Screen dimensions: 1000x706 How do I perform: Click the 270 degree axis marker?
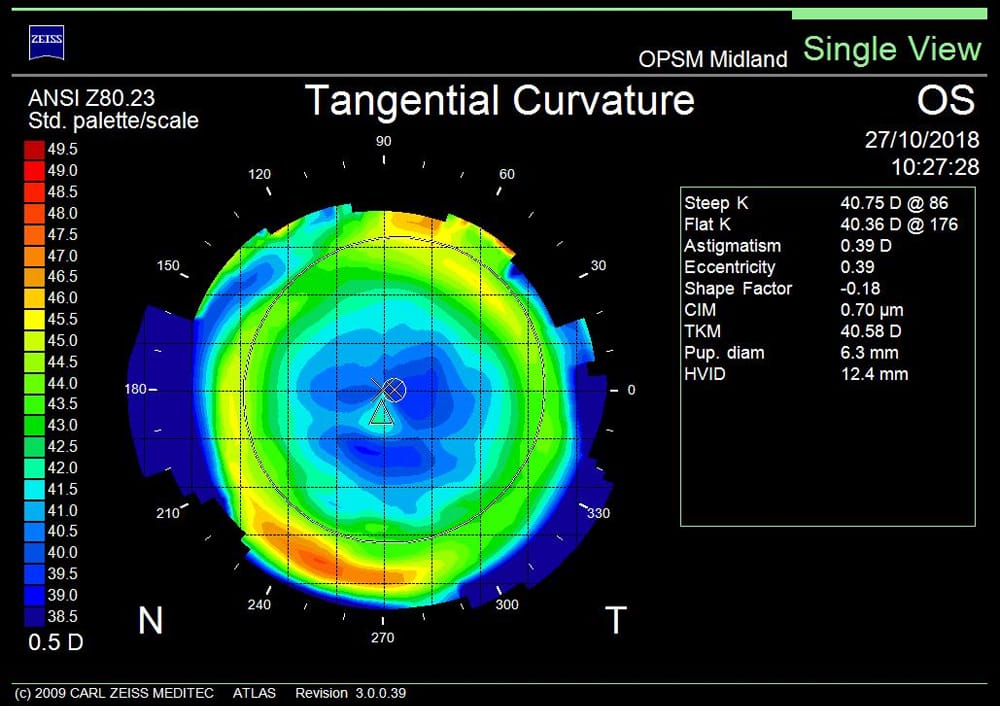(383, 638)
